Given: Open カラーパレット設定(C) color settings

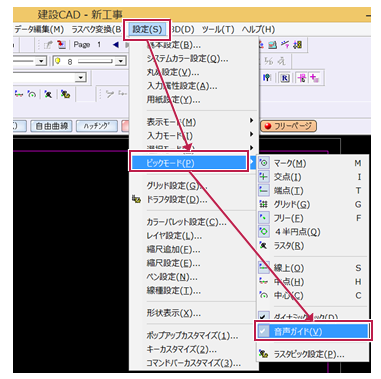Looking at the screenshot, I should tap(187, 222).
